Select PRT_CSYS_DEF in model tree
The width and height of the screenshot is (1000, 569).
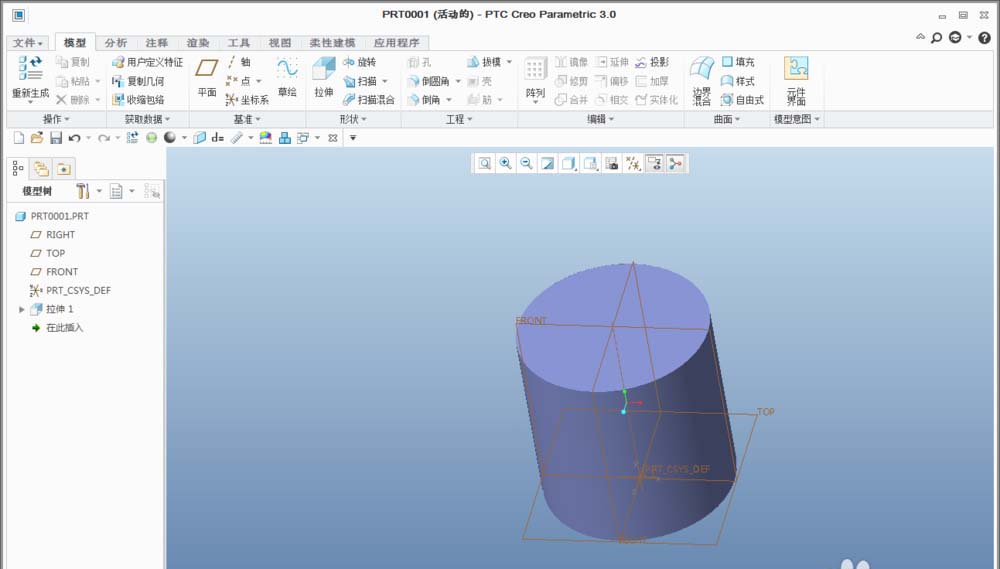(70, 290)
